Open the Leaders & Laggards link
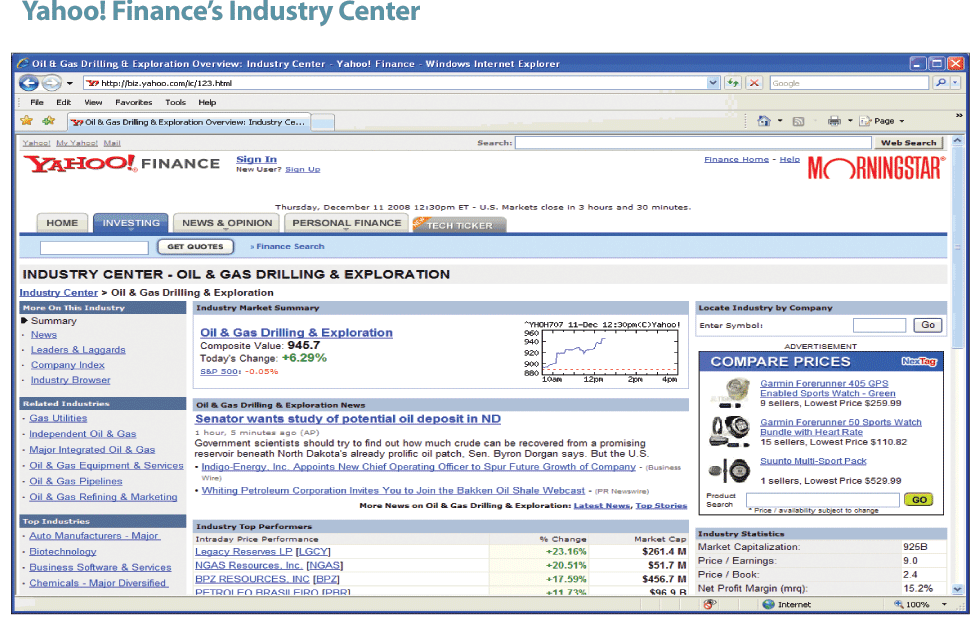The height and width of the screenshot is (632, 974). pyautogui.click(x=79, y=349)
